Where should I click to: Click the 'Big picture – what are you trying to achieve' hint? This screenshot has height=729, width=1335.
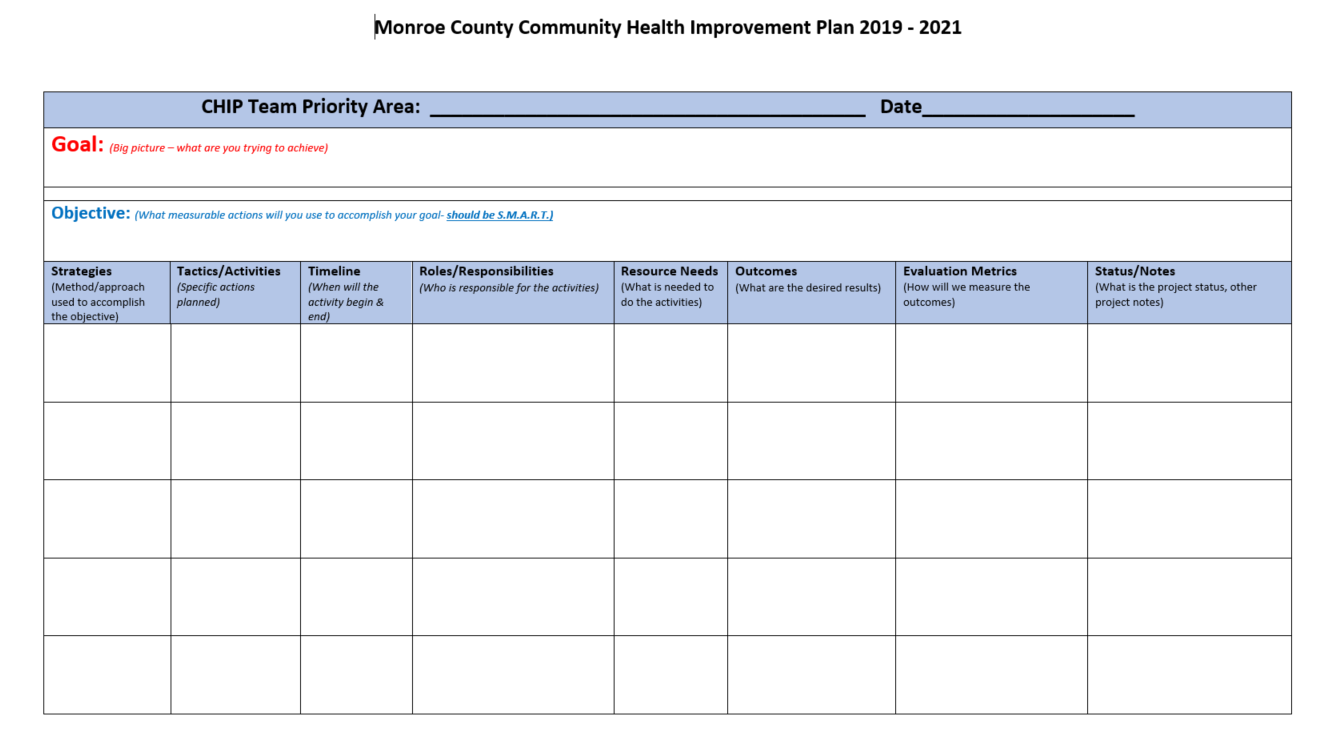[x=219, y=148]
